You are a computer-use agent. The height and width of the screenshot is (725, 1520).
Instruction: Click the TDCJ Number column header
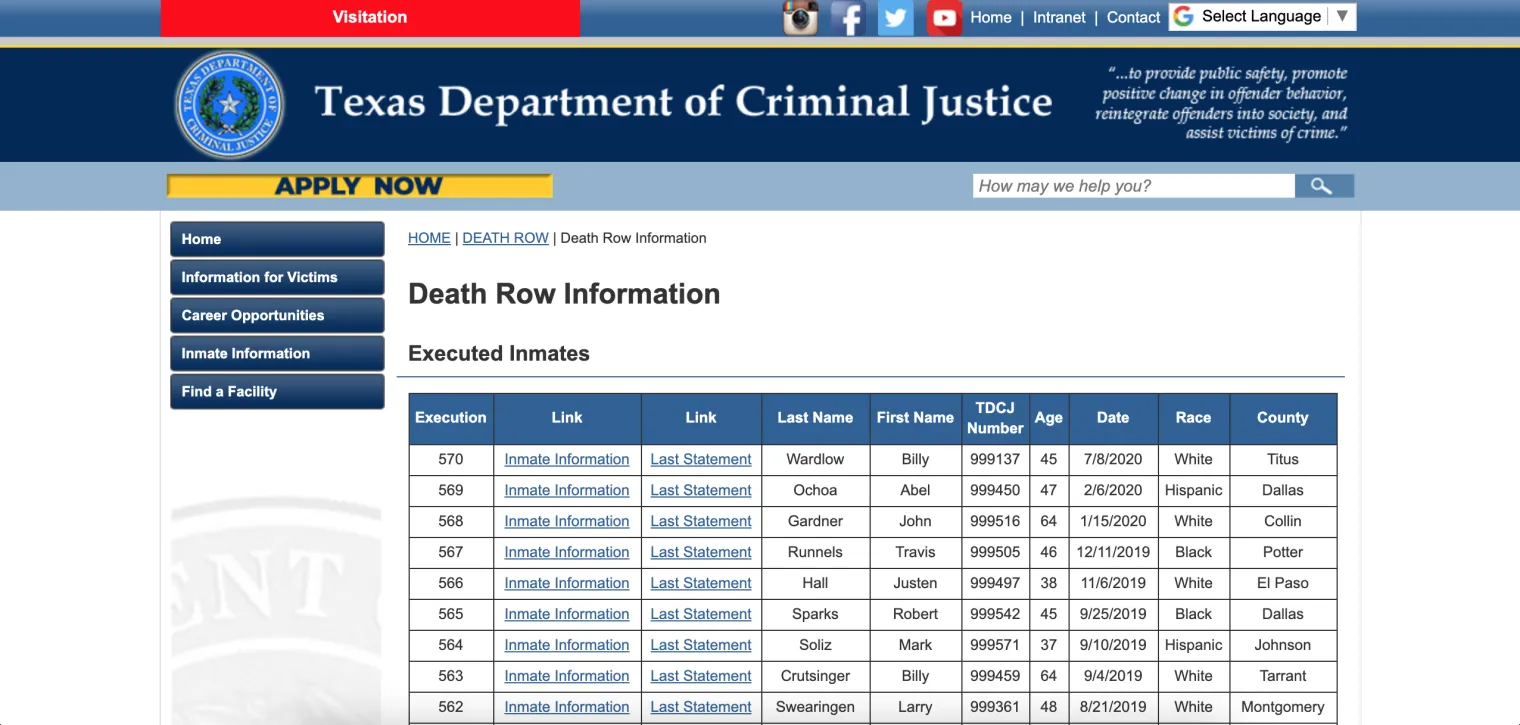[x=995, y=418]
